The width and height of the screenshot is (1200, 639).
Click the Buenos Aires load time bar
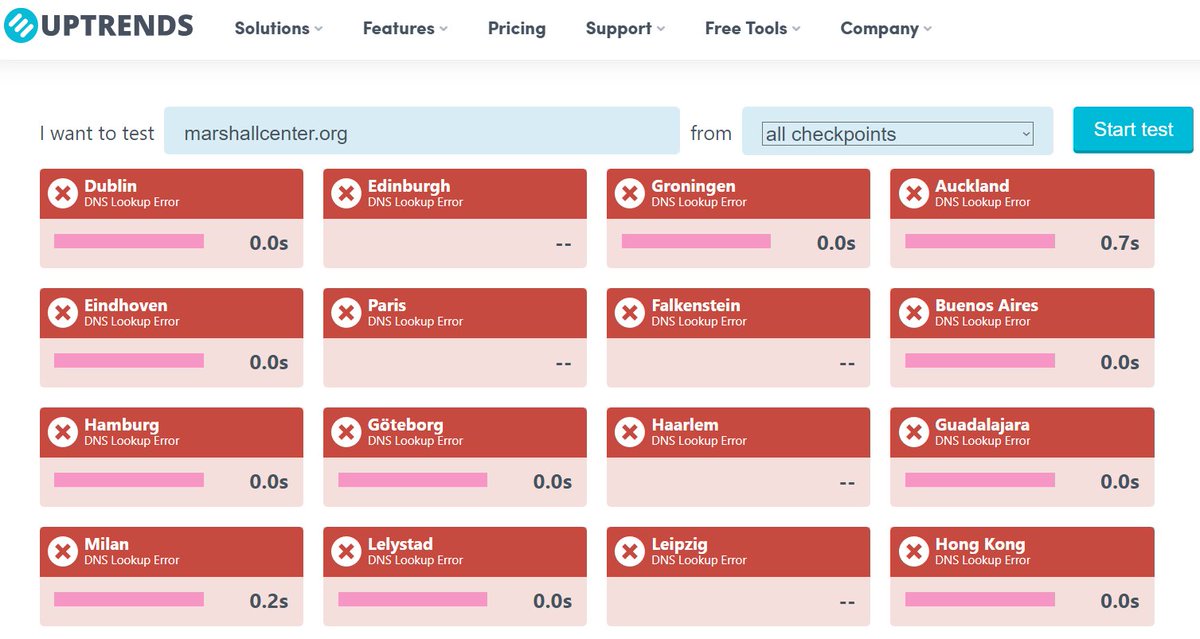pyautogui.click(x=980, y=360)
